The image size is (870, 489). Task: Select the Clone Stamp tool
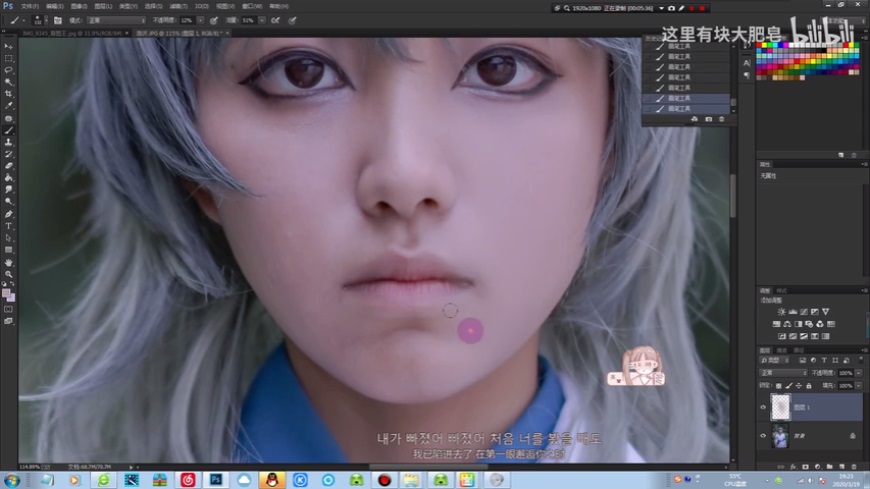pyautogui.click(x=8, y=142)
